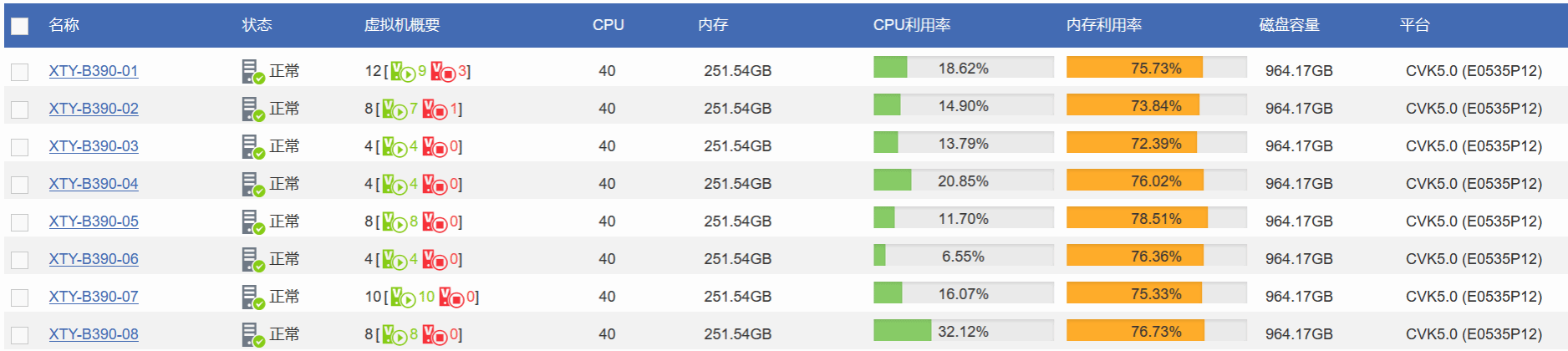Sort table by 内存利用率 column header
Screen dimensions: 1568x351
coord(1103,25)
